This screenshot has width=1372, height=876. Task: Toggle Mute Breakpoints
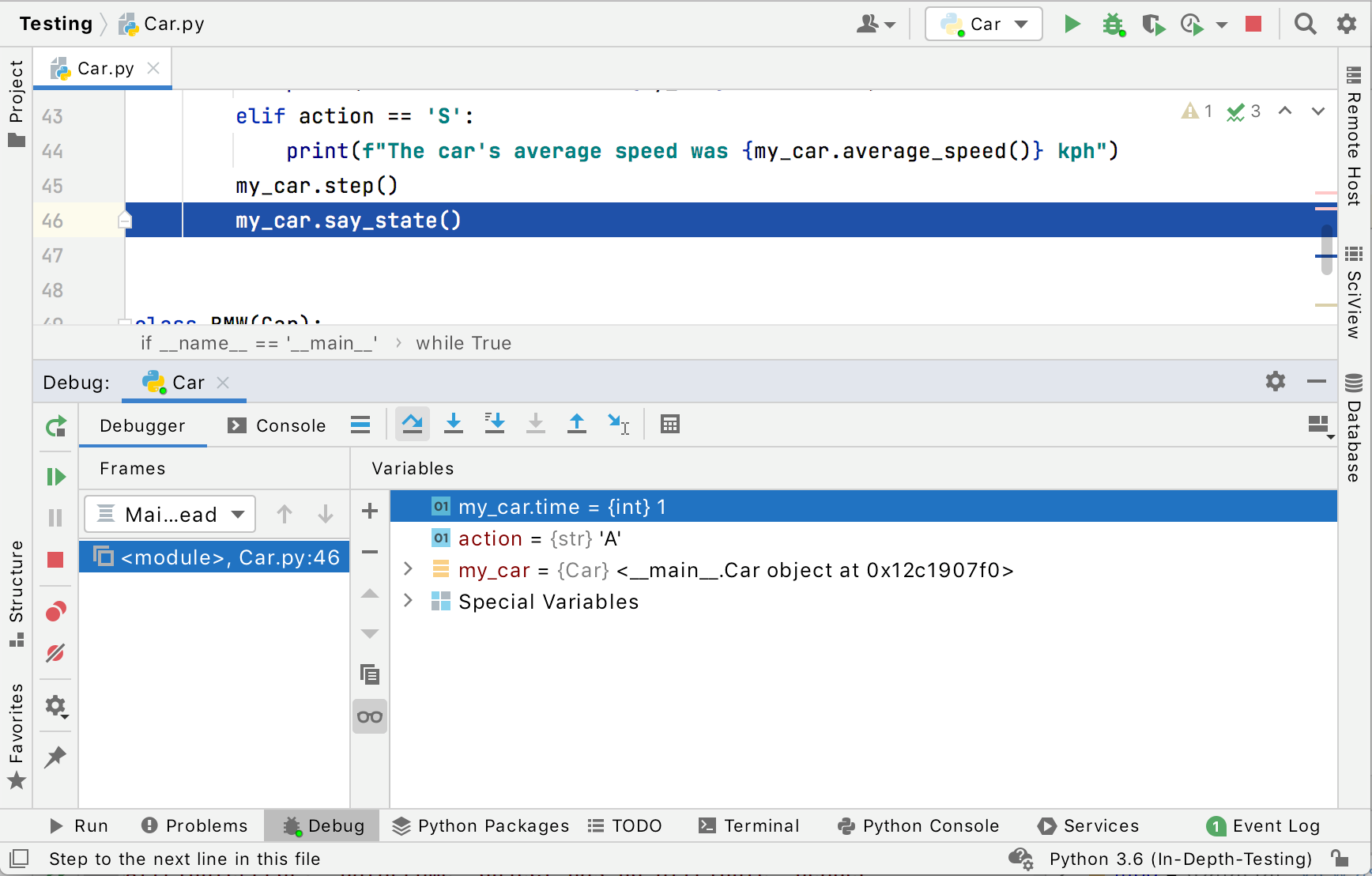coord(55,653)
